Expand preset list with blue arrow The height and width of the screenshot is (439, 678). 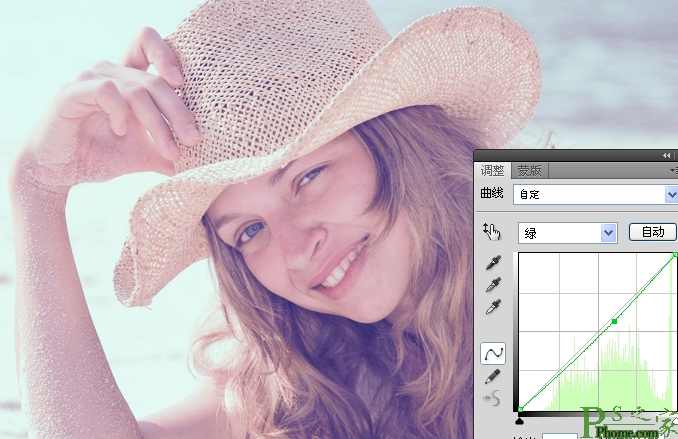671,195
